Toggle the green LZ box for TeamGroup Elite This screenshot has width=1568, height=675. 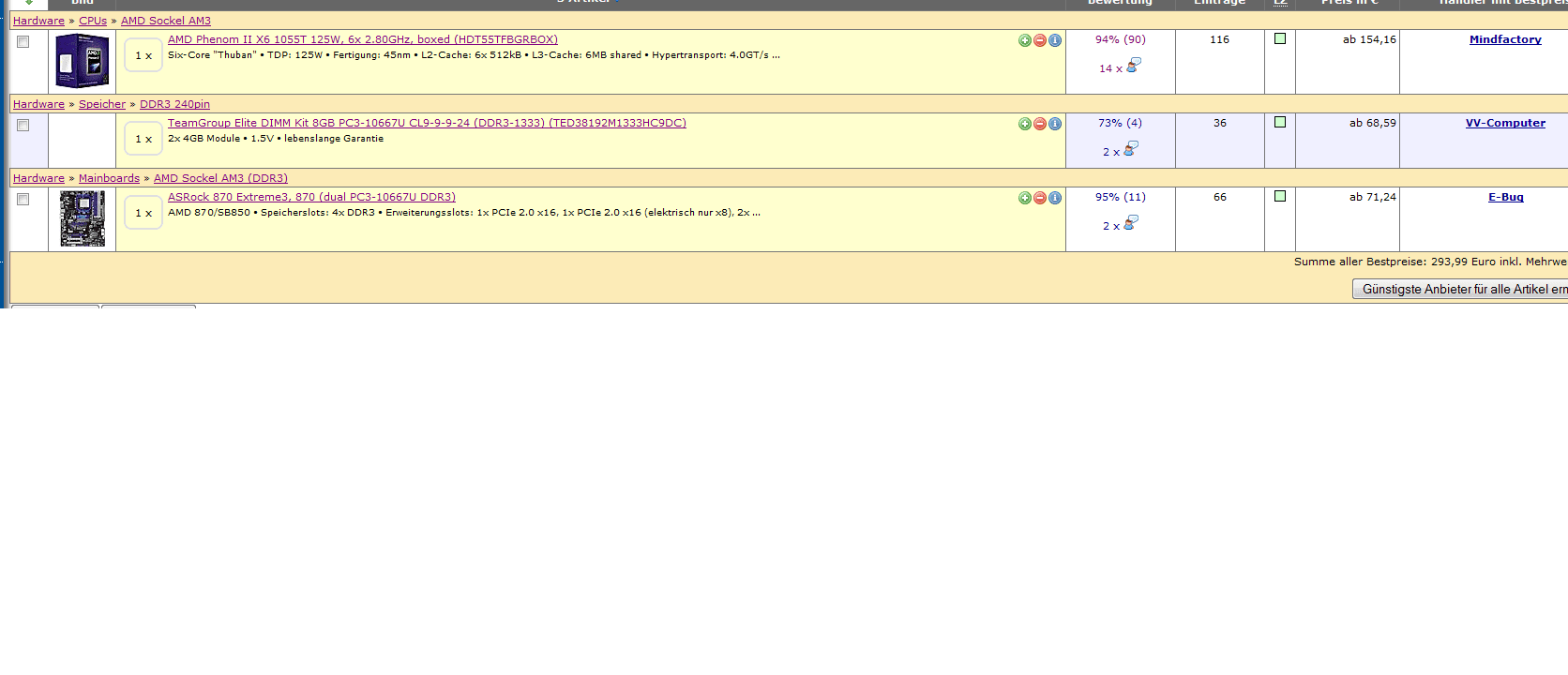[x=1280, y=122]
